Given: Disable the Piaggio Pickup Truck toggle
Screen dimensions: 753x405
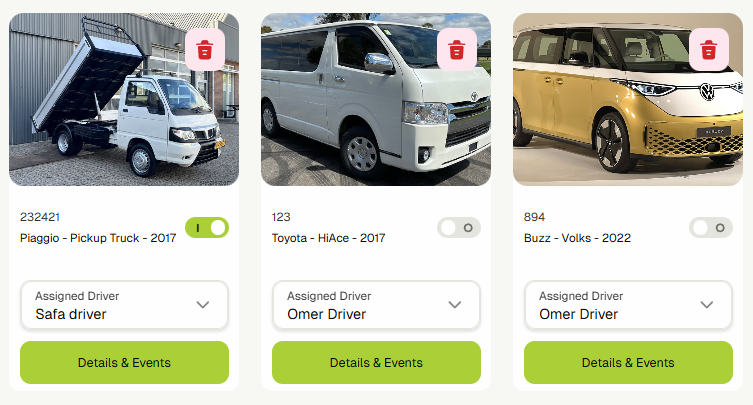Looking at the screenshot, I should point(207,228).
